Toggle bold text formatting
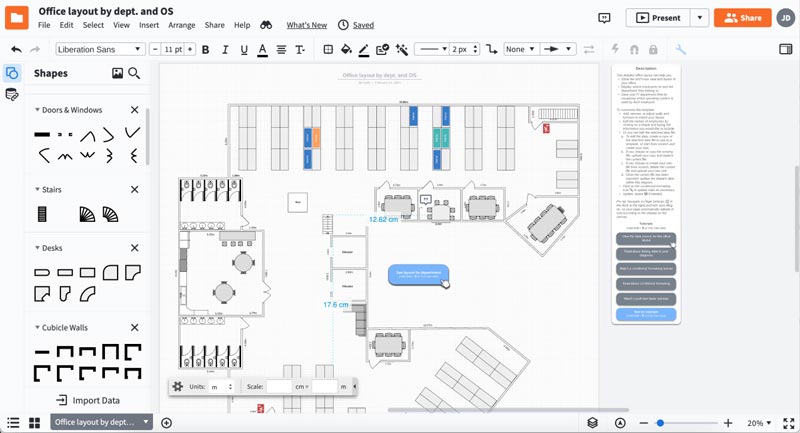800x433 pixels. [x=206, y=49]
